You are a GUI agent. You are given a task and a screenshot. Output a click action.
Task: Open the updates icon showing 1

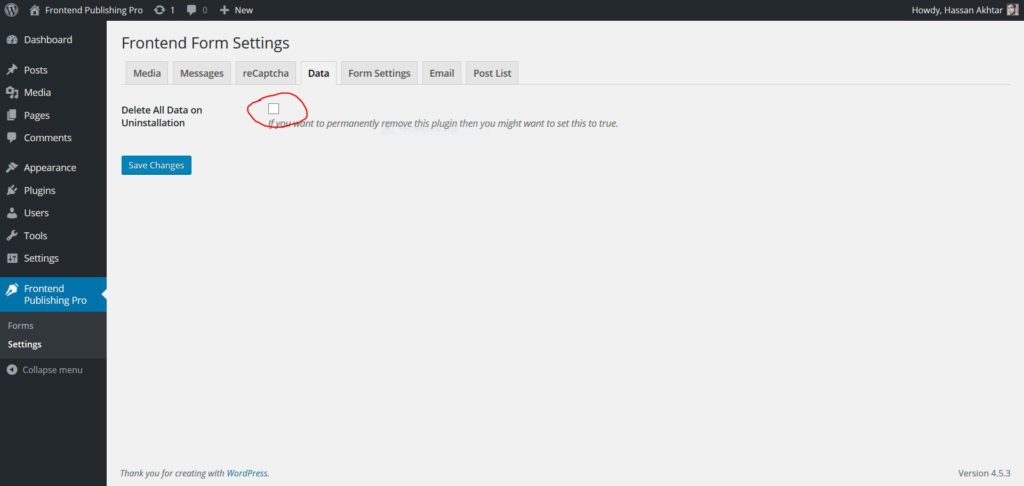(159, 10)
